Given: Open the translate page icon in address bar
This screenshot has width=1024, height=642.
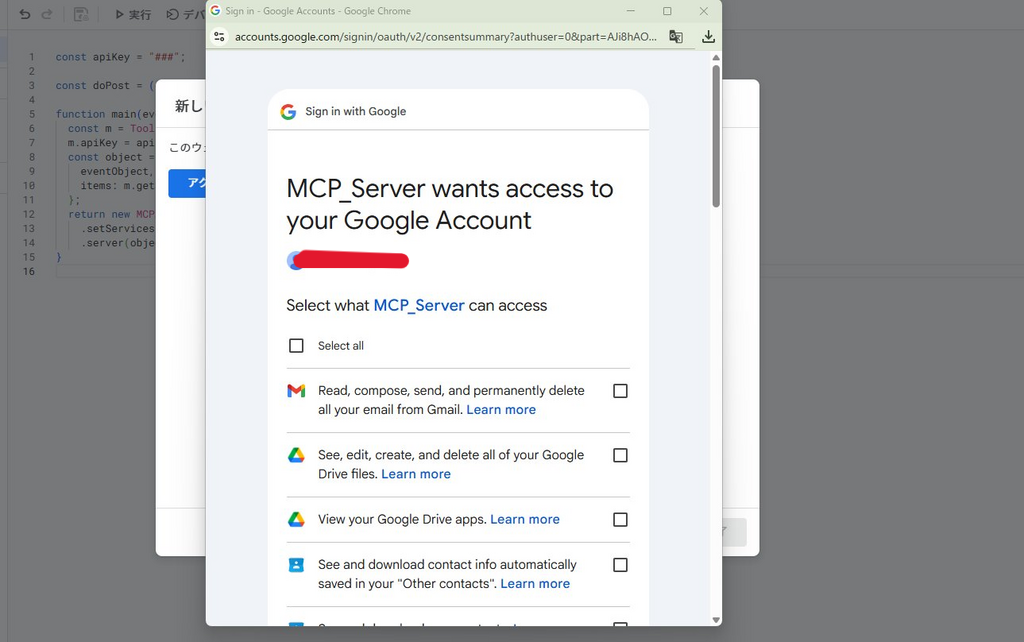Looking at the screenshot, I should pyautogui.click(x=676, y=37).
